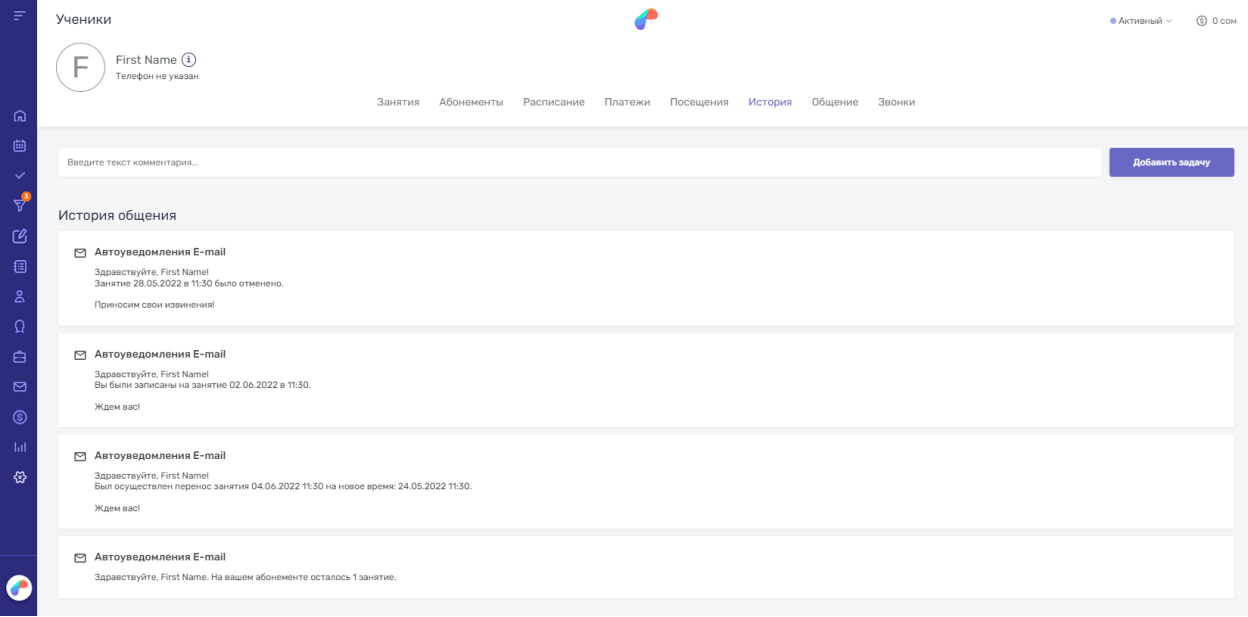Switch to the Абонементы tab
The height and width of the screenshot is (617, 1248).
(x=471, y=102)
